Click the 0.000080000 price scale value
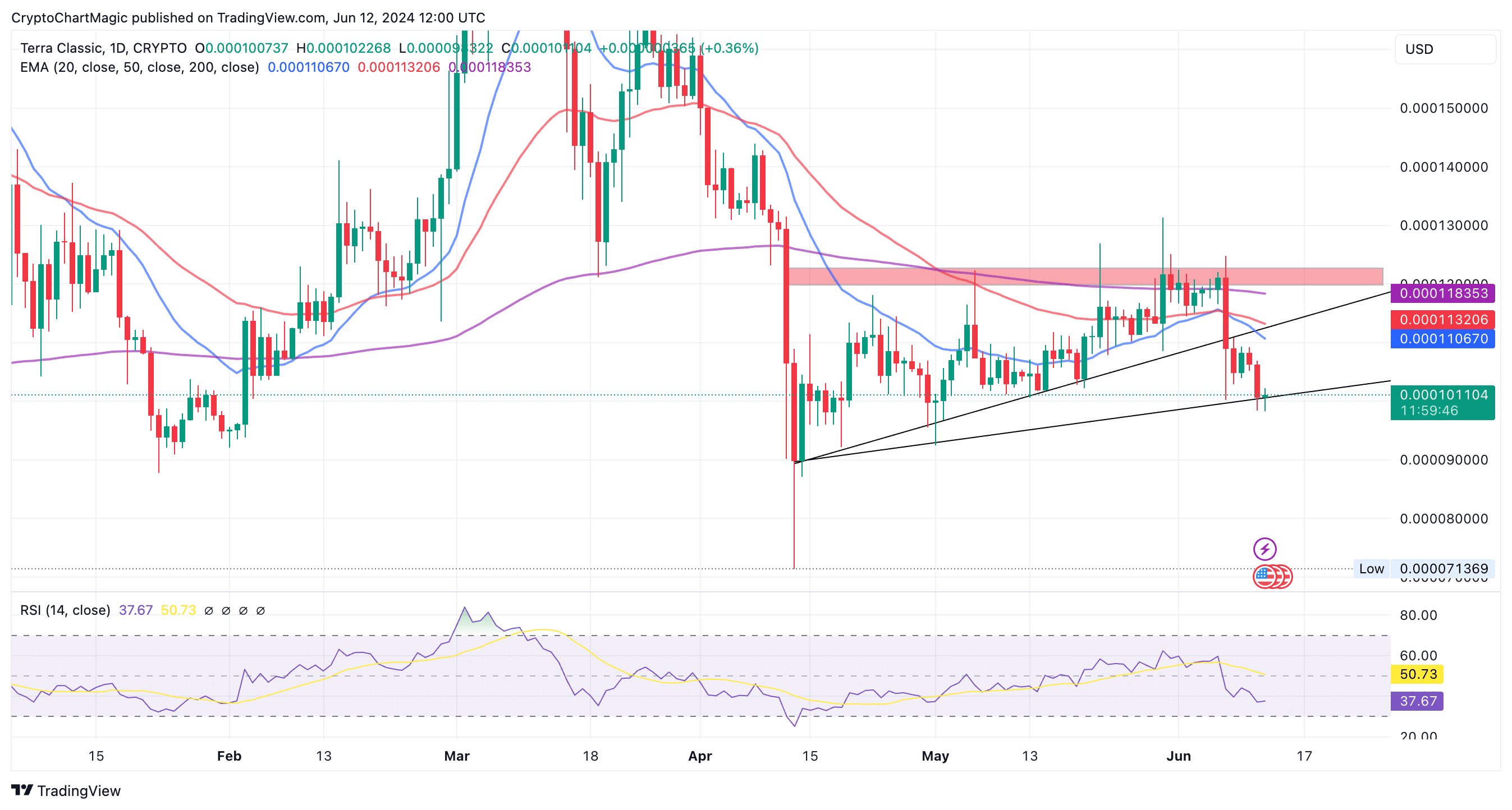The height and width of the screenshot is (810, 1512). (1444, 518)
